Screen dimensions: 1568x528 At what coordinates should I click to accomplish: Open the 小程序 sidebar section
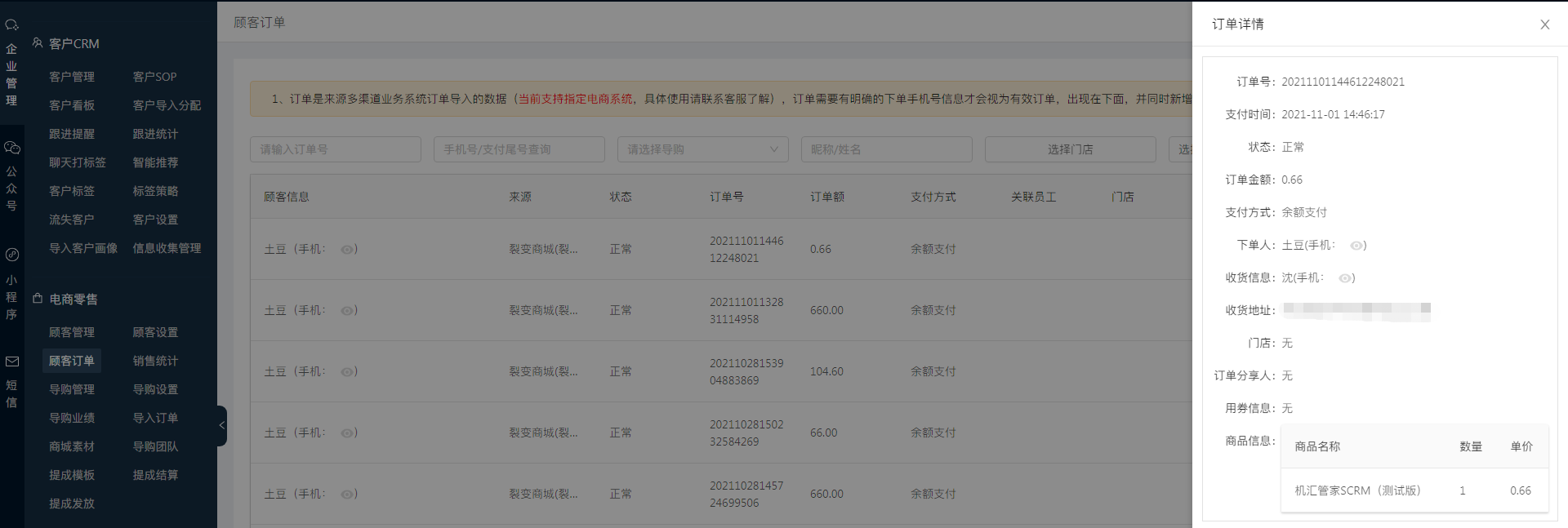[11, 285]
